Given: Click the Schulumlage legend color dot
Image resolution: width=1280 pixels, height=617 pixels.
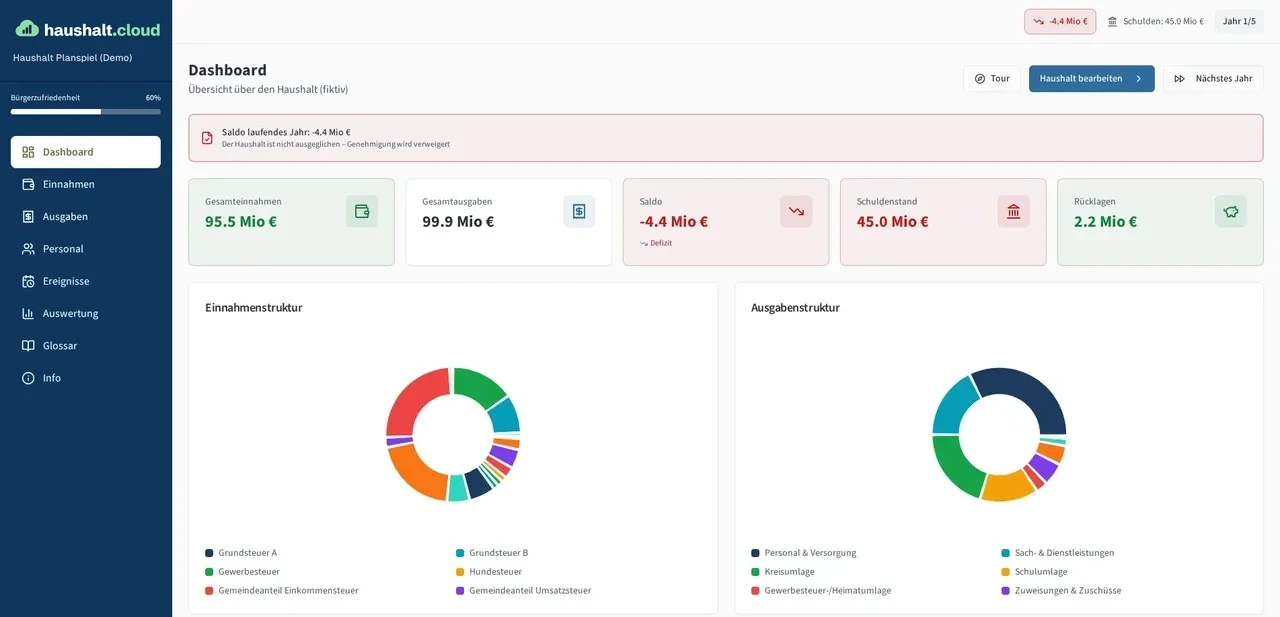Looking at the screenshot, I should point(1005,572).
